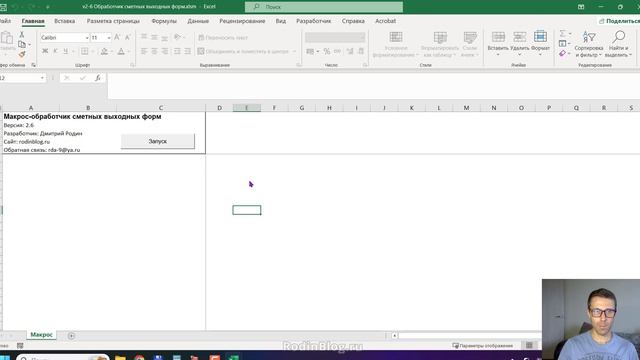Open Find and select (Найти и выделить)
Viewport: 640px width, 360px height.
coord(618,44)
